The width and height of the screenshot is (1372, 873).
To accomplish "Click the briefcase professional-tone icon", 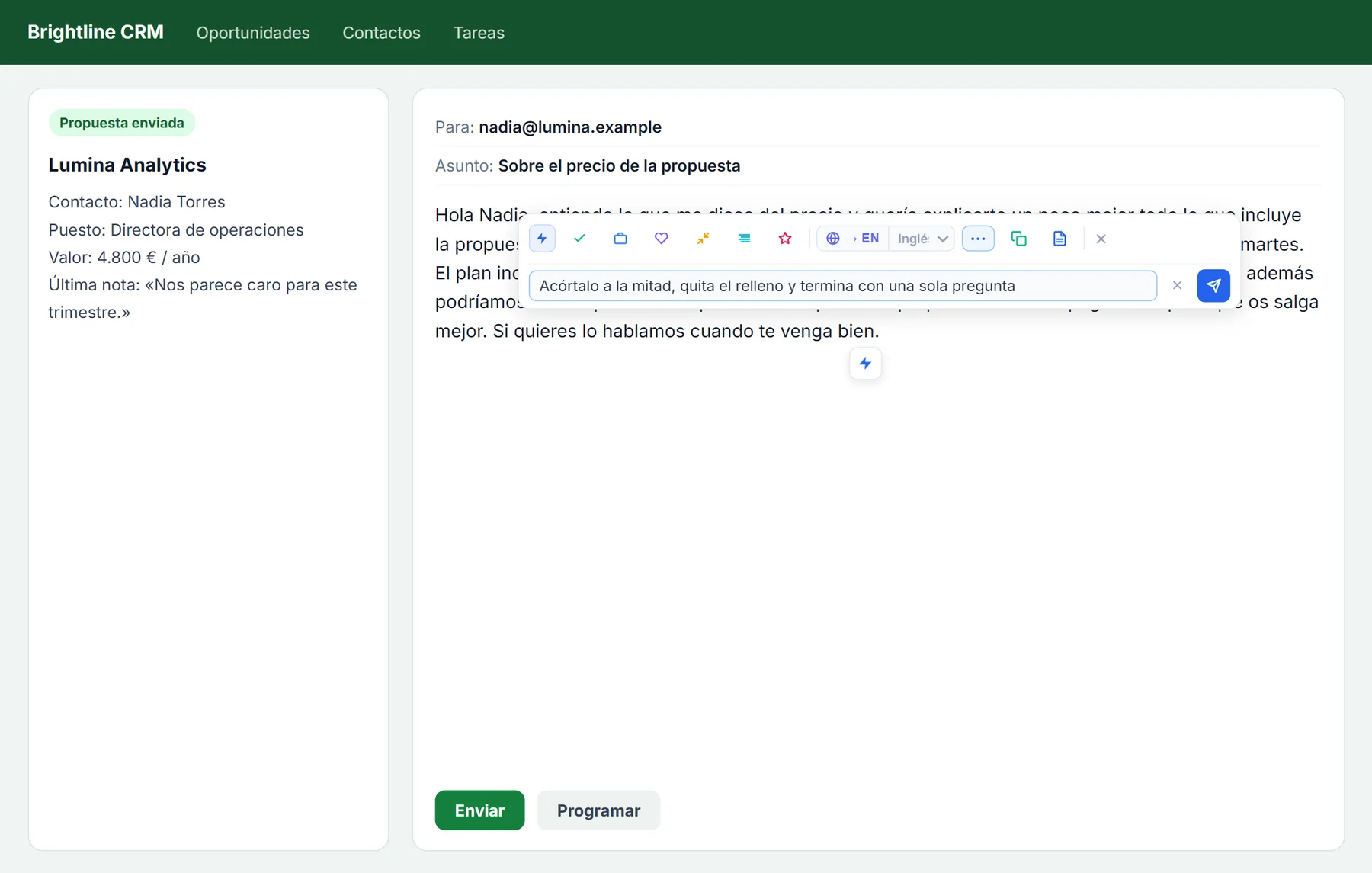I will coord(620,239).
